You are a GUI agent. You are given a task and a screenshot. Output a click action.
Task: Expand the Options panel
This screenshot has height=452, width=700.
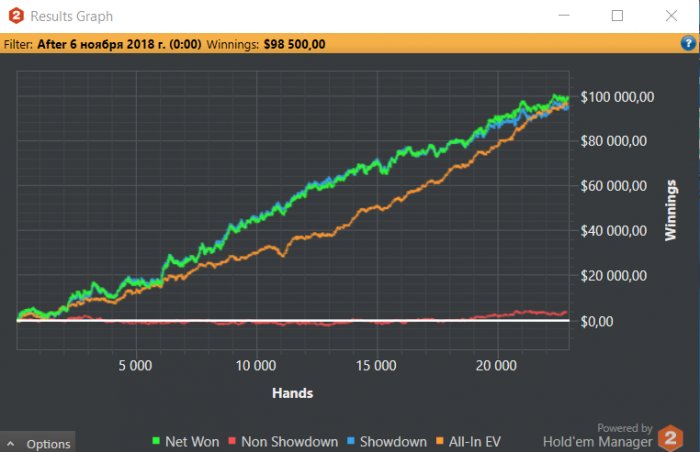pos(38,443)
